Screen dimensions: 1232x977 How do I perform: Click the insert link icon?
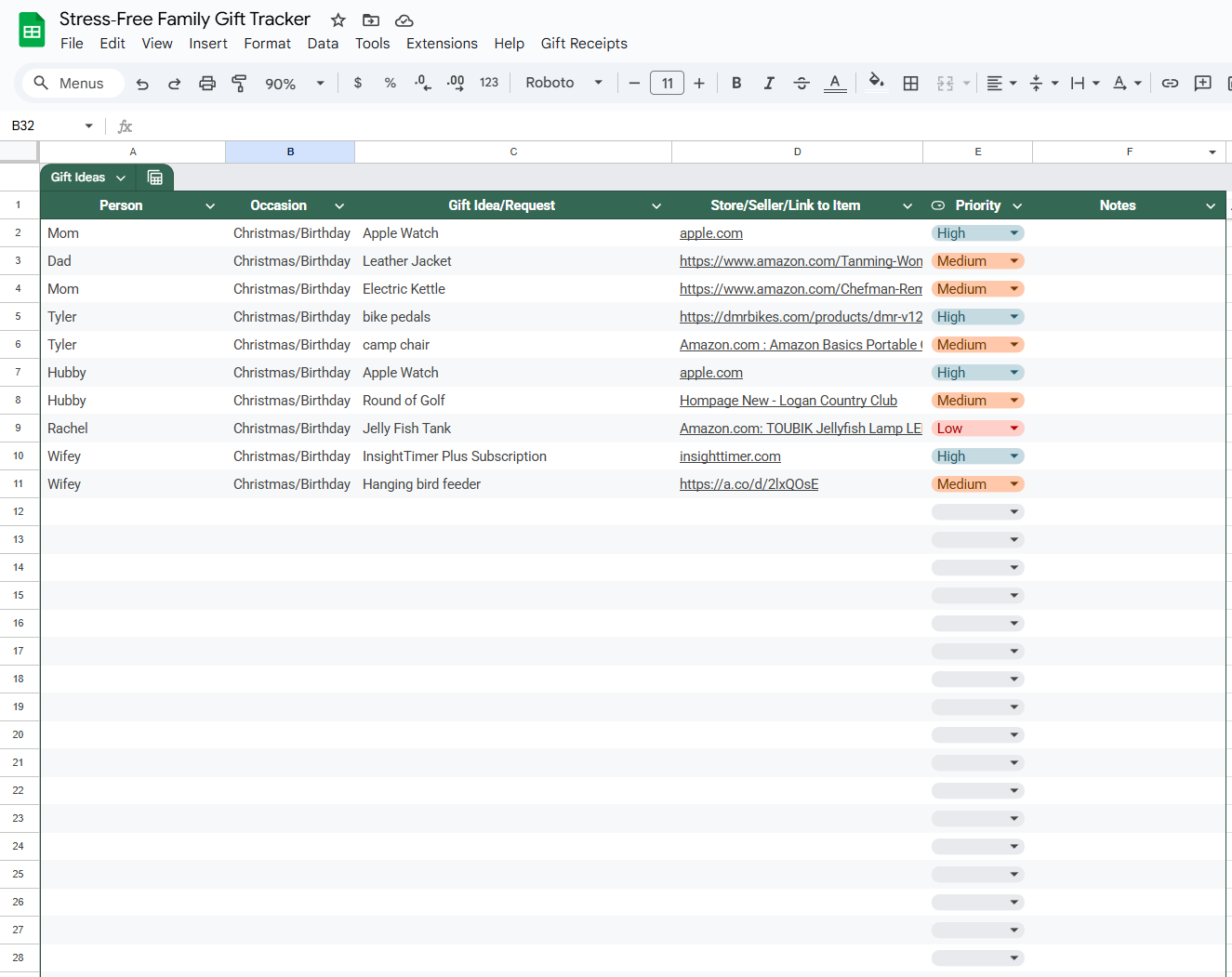tap(1170, 84)
